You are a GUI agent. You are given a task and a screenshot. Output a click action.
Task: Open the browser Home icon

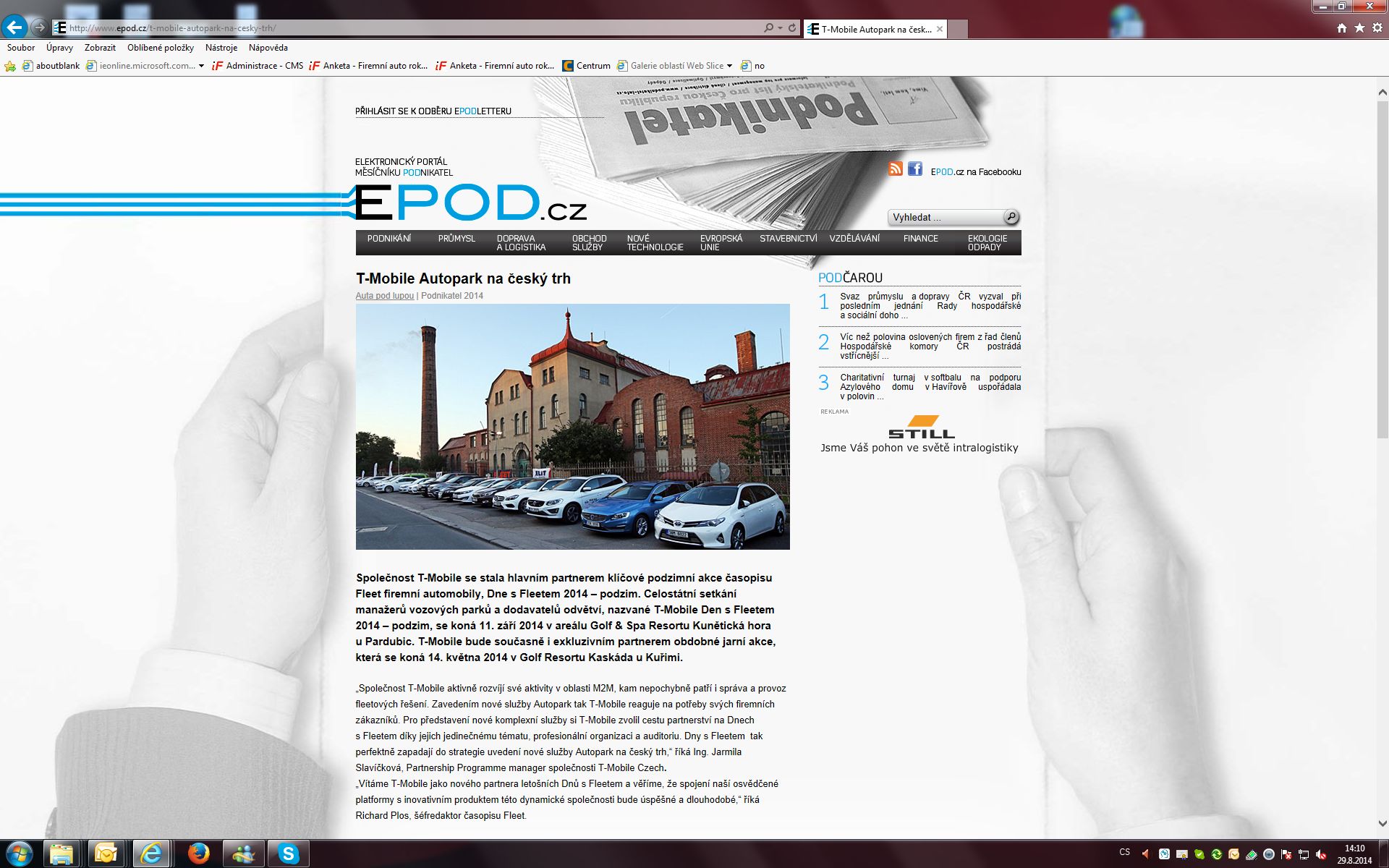[1342, 28]
